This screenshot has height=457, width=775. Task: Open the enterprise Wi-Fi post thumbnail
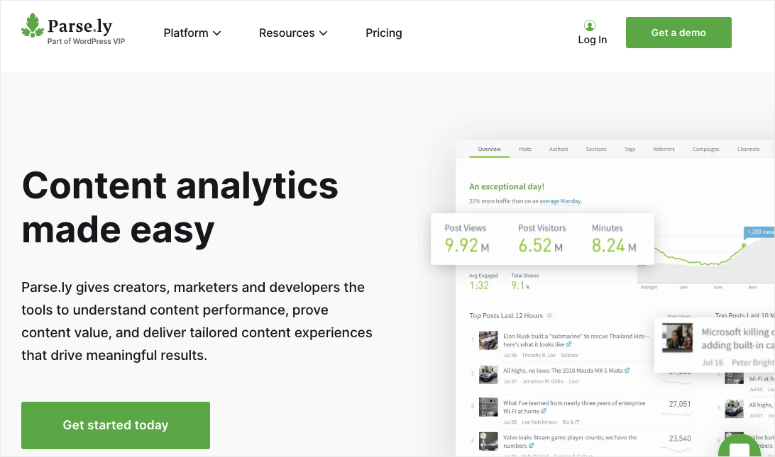(488, 407)
